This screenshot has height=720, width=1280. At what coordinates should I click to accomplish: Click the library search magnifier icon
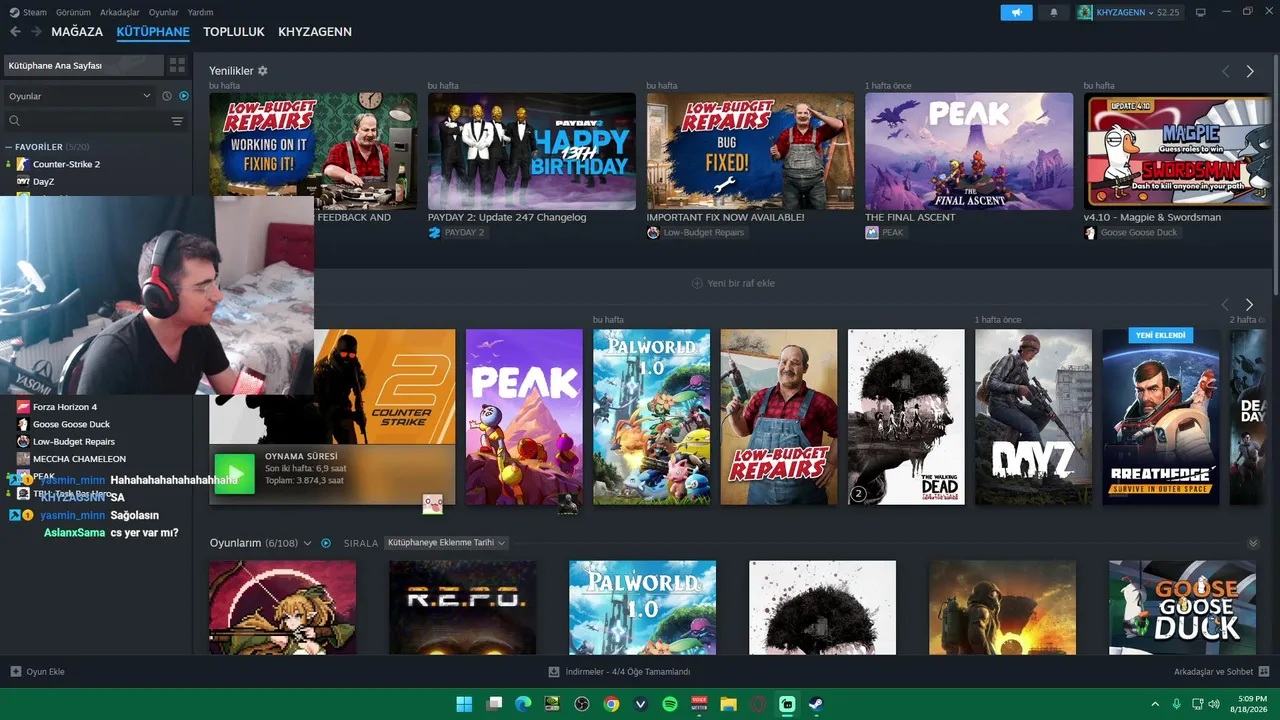[x=14, y=121]
